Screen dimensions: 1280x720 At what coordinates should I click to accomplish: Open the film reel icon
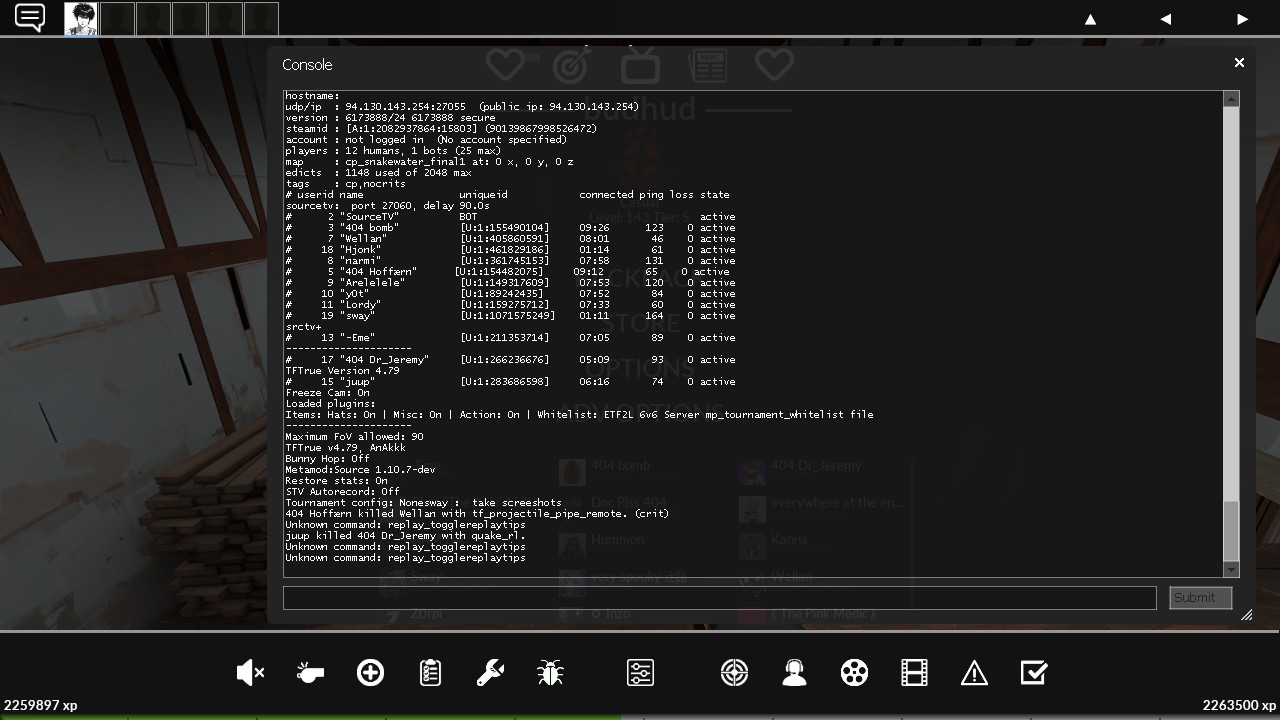(854, 673)
